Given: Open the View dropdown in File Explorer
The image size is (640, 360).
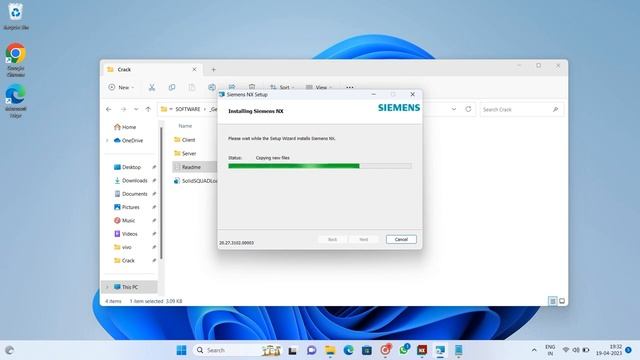Looking at the screenshot, I should (x=319, y=87).
